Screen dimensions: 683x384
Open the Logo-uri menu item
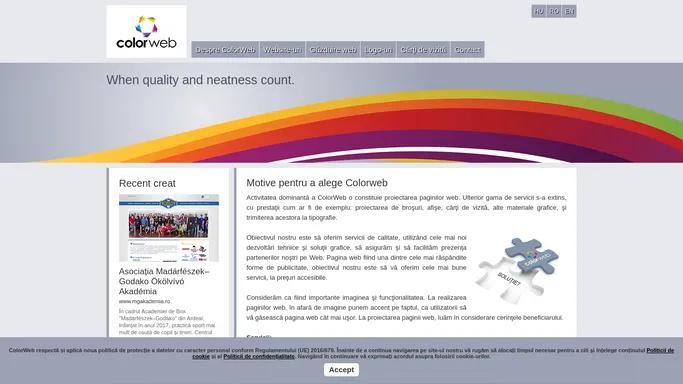(378, 50)
